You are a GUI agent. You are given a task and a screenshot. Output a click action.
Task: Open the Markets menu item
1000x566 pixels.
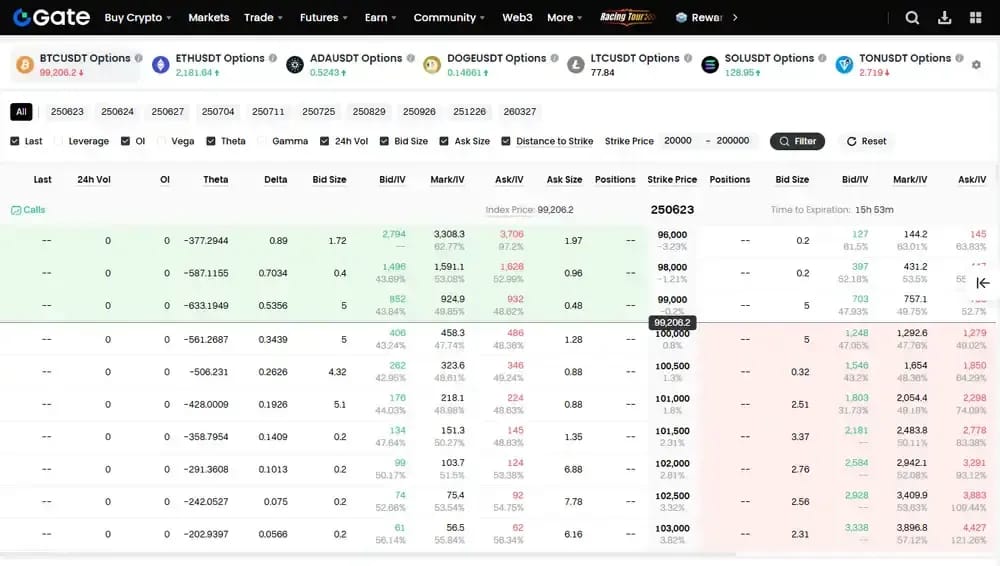[209, 18]
